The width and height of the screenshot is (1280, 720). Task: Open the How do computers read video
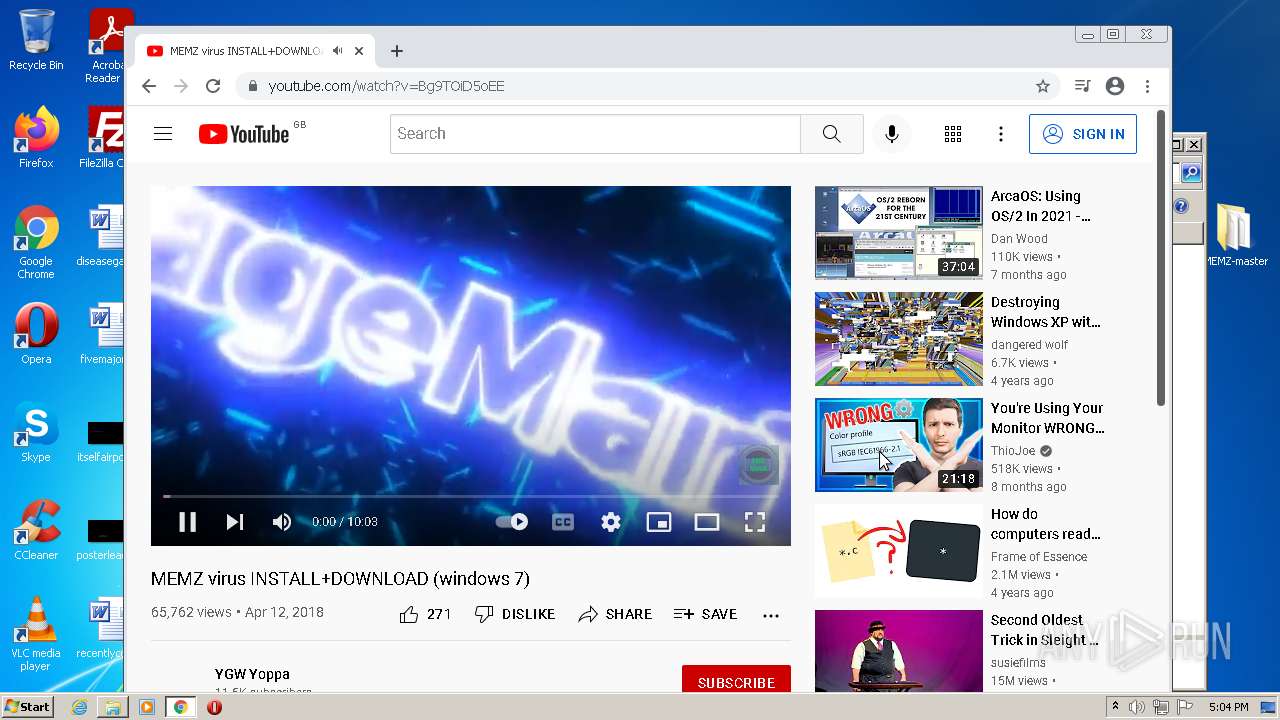point(899,551)
